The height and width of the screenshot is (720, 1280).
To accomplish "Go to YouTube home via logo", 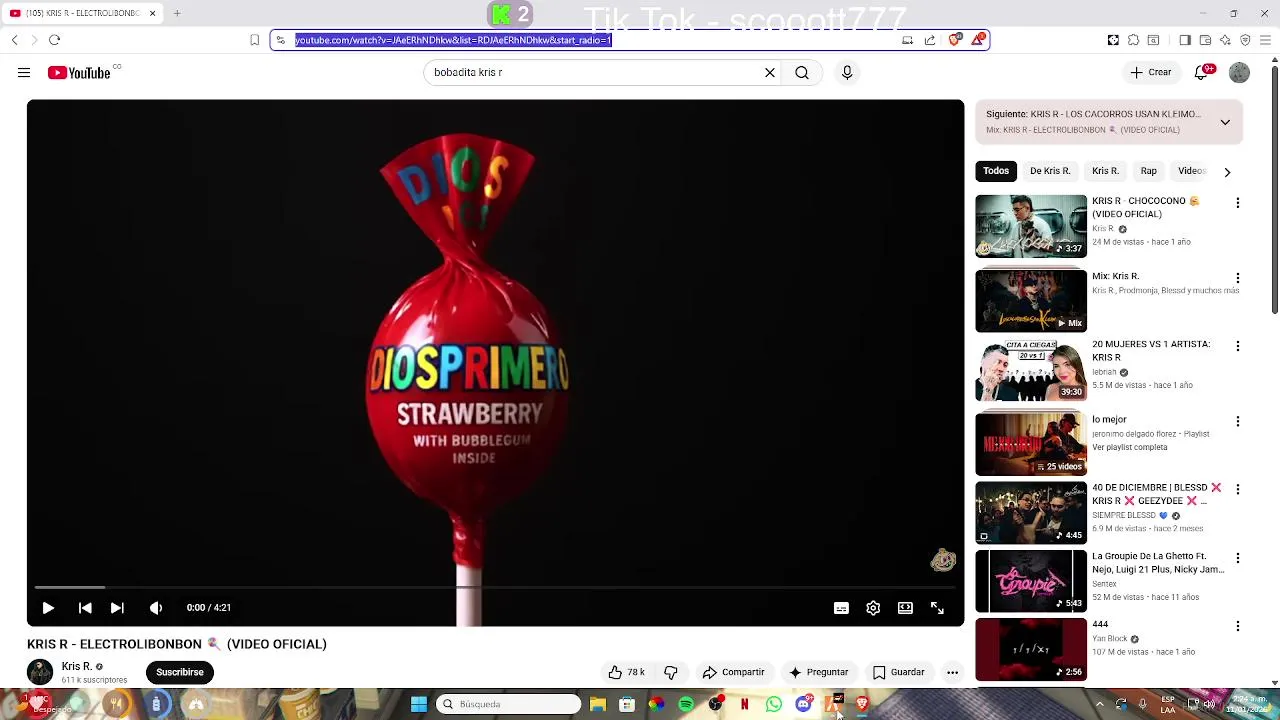I will (79, 73).
